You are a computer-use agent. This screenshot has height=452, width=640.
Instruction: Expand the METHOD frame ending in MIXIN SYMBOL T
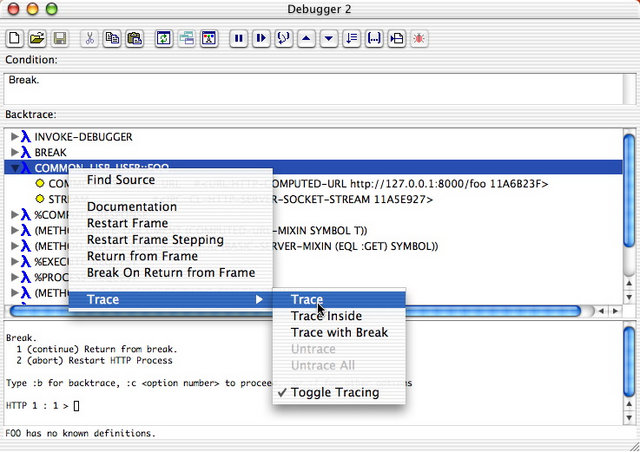(x=15, y=230)
